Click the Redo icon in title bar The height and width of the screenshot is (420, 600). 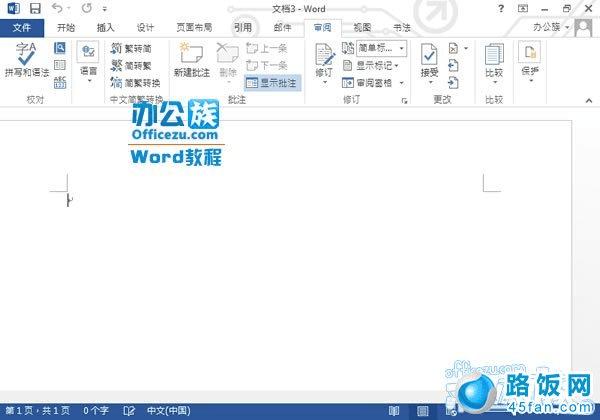point(87,8)
